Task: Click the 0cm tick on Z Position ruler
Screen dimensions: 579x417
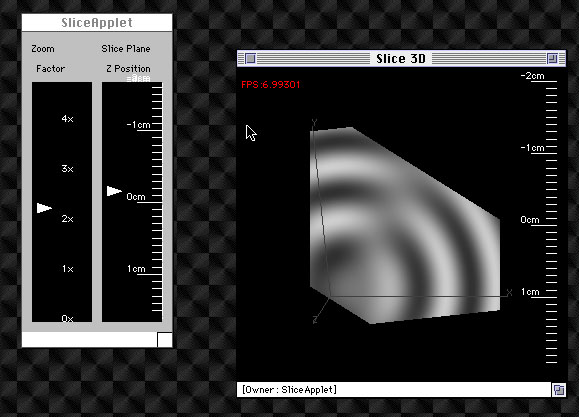Action: tap(136, 196)
